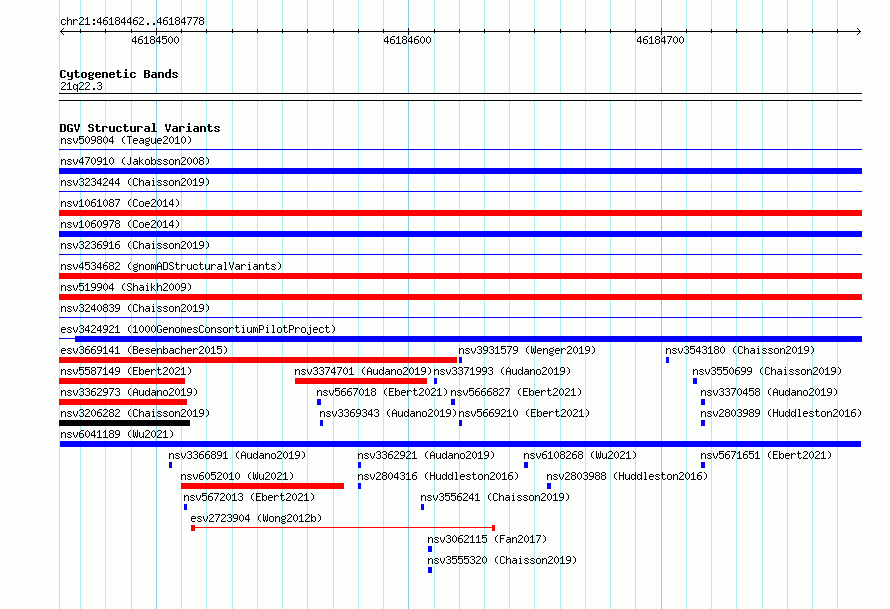Click the red bar of nsv6052010 (Wu2021)
The height and width of the screenshot is (609, 890).
pos(262,486)
